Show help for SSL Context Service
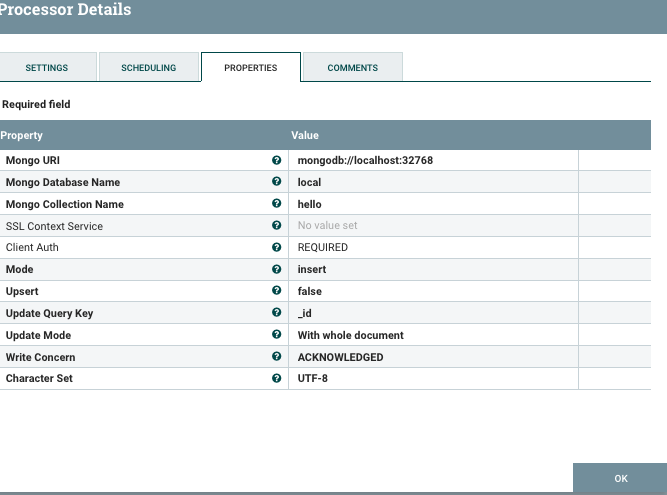 (276, 226)
